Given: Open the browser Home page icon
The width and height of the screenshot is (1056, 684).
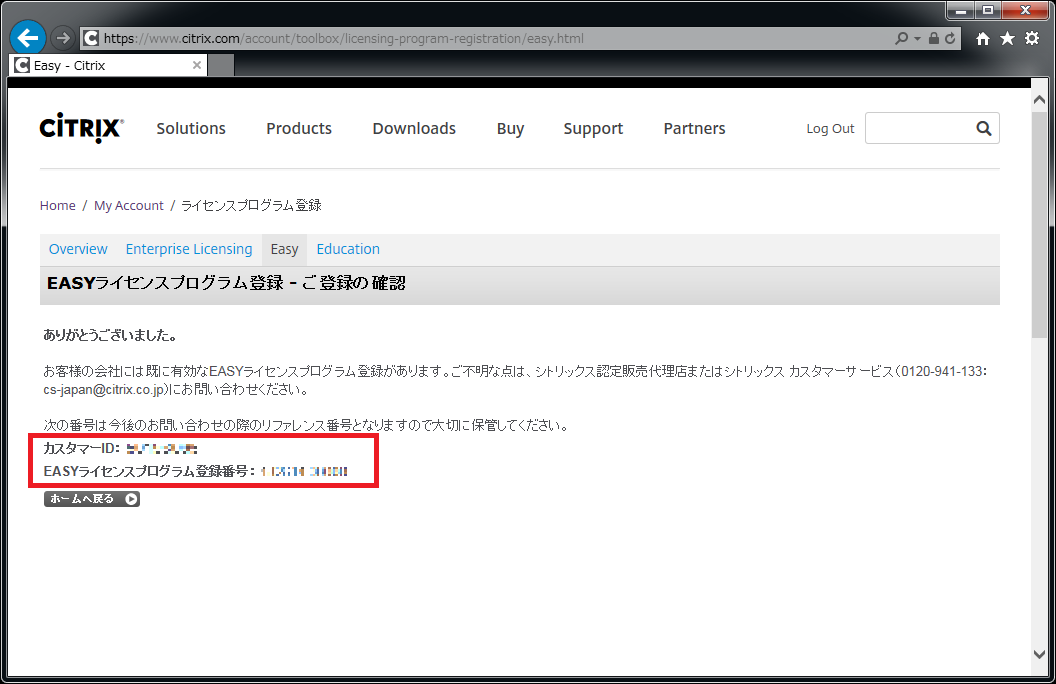Looking at the screenshot, I should point(983,38).
